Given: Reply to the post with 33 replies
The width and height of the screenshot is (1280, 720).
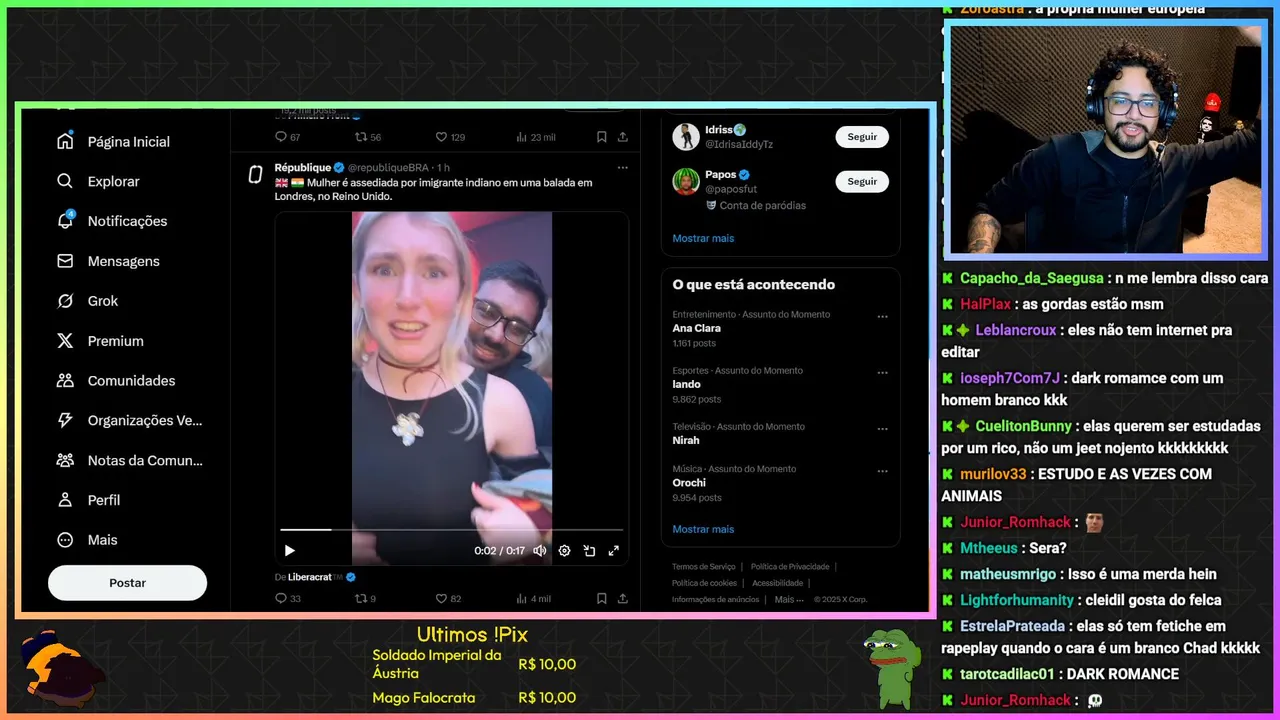Looking at the screenshot, I should pos(281,599).
